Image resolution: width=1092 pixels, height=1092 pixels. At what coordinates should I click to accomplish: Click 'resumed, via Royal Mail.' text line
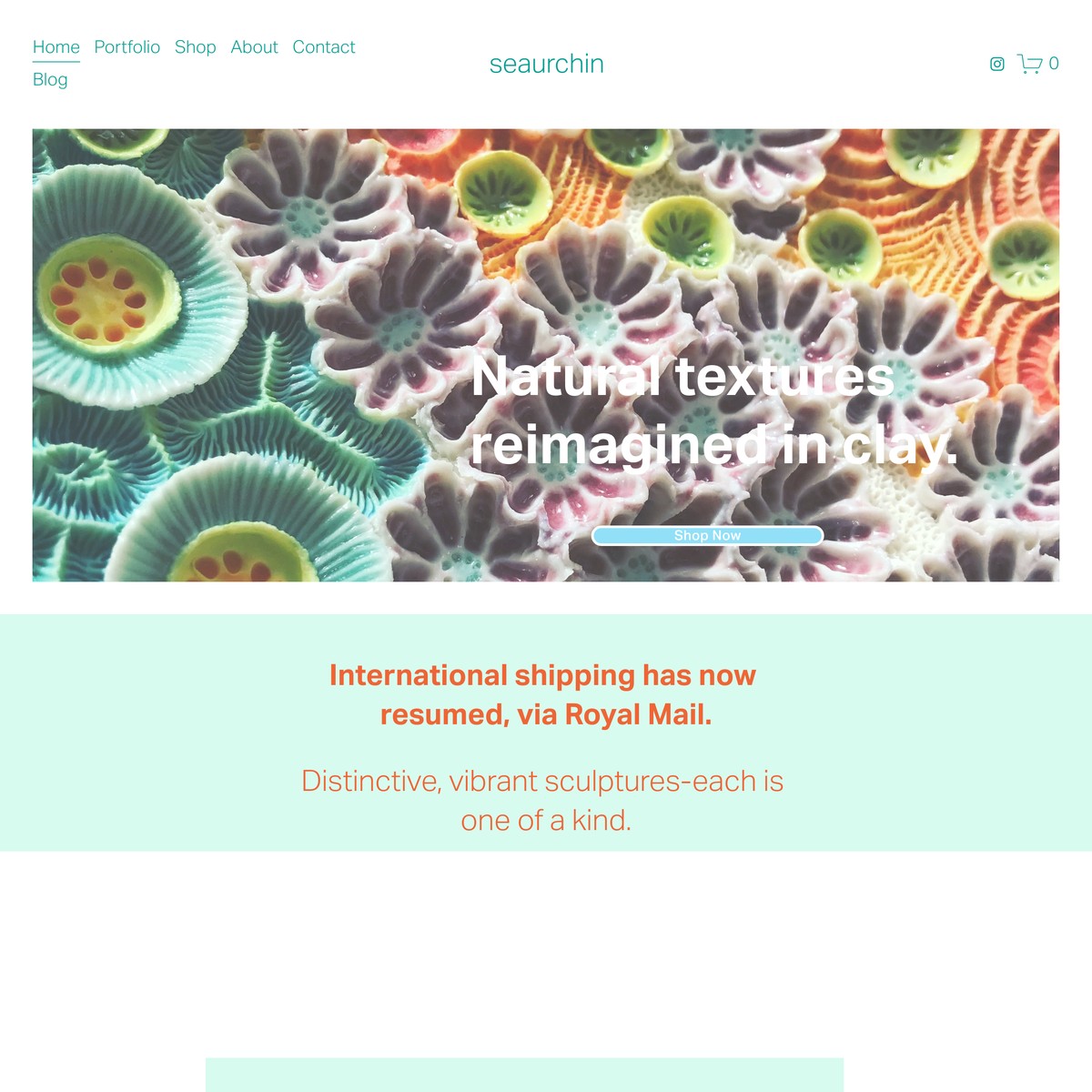click(x=546, y=714)
